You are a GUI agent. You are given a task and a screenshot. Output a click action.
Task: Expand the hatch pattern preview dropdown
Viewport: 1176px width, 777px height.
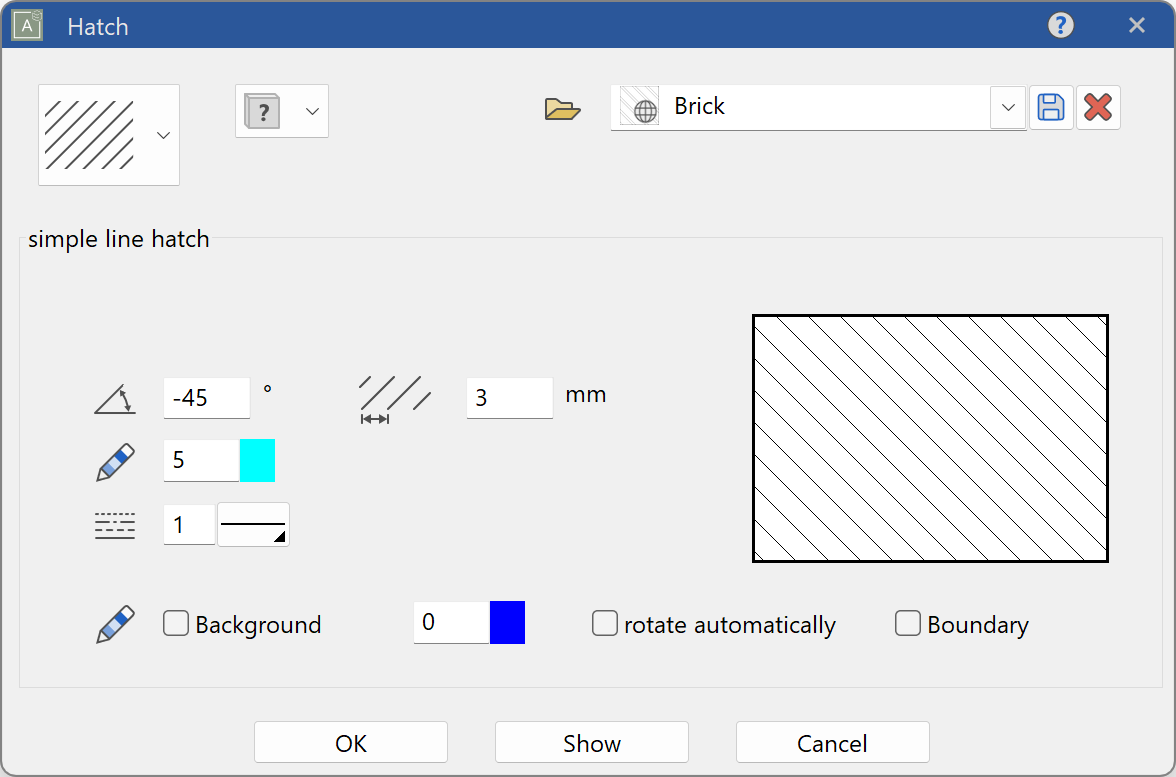[163, 135]
